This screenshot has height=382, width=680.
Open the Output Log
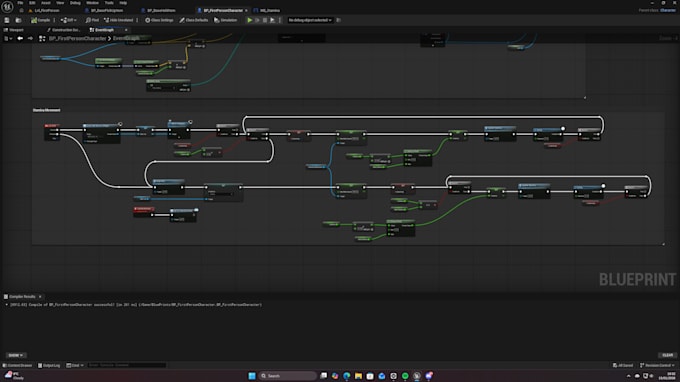tap(49, 366)
